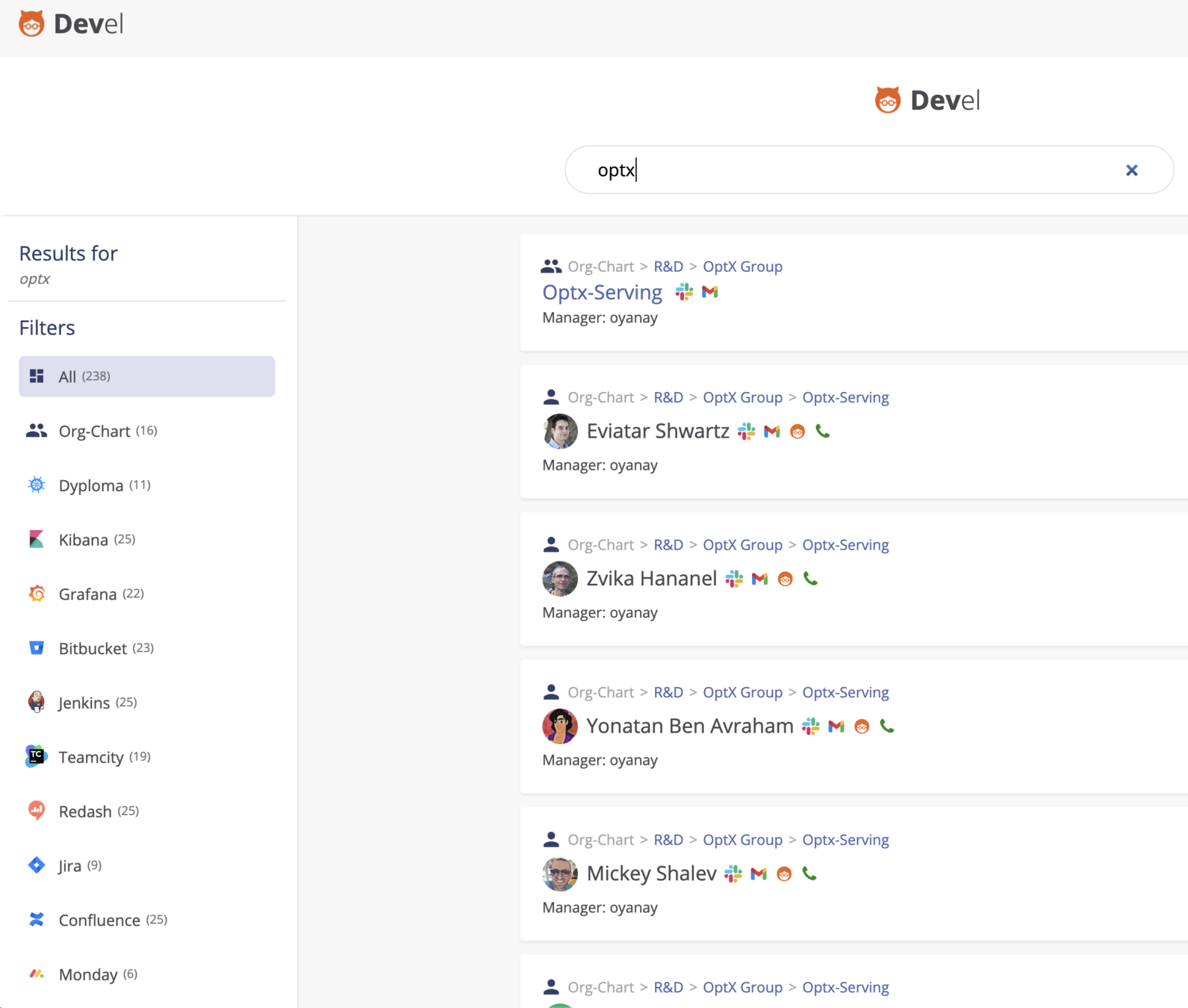1188x1008 pixels.
Task: Email Eviatar Shwartz via the Gmail icon
Action: click(x=772, y=432)
